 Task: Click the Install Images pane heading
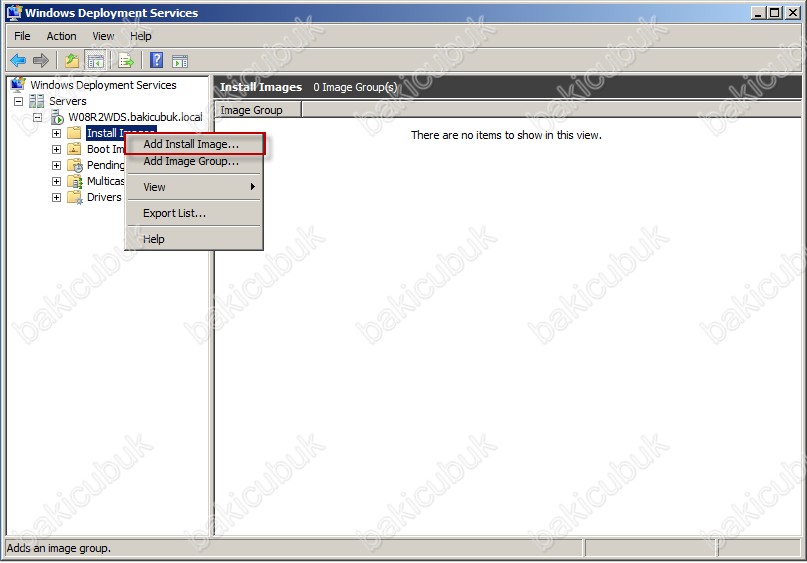click(261, 87)
